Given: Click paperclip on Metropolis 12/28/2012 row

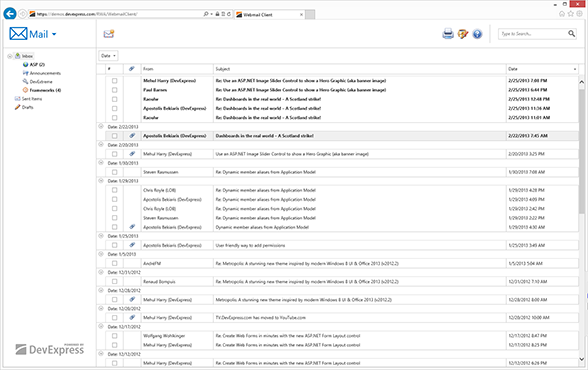Looking at the screenshot, I should [x=132, y=299].
